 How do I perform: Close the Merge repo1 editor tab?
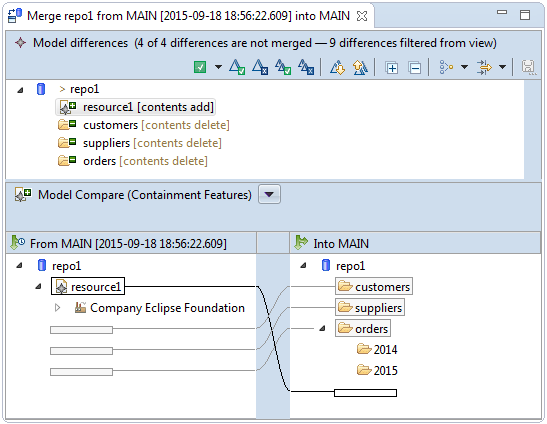362,16
